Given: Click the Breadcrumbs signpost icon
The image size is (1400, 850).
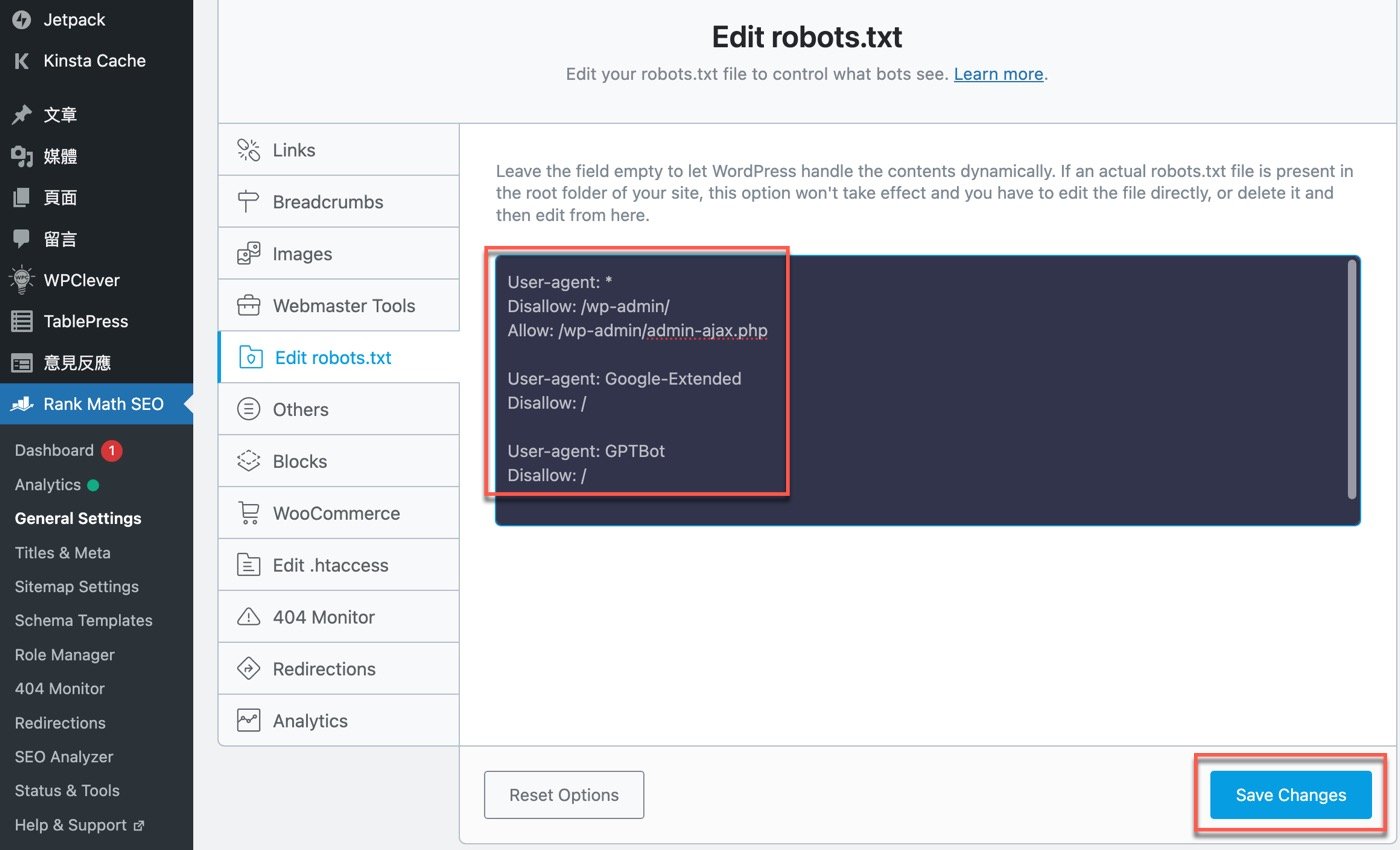Looking at the screenshot, I should [248, 202].
